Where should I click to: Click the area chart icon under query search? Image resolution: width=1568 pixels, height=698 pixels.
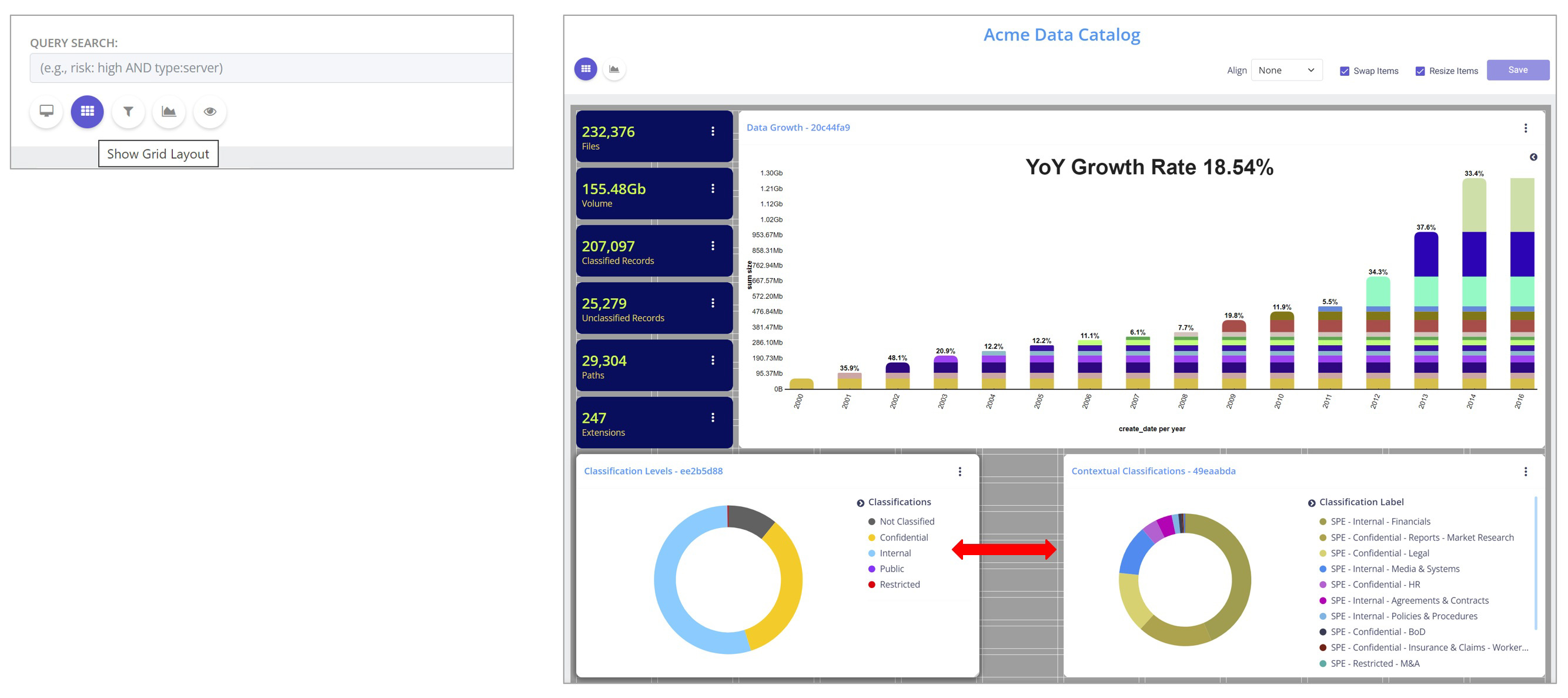click(169, 112)
